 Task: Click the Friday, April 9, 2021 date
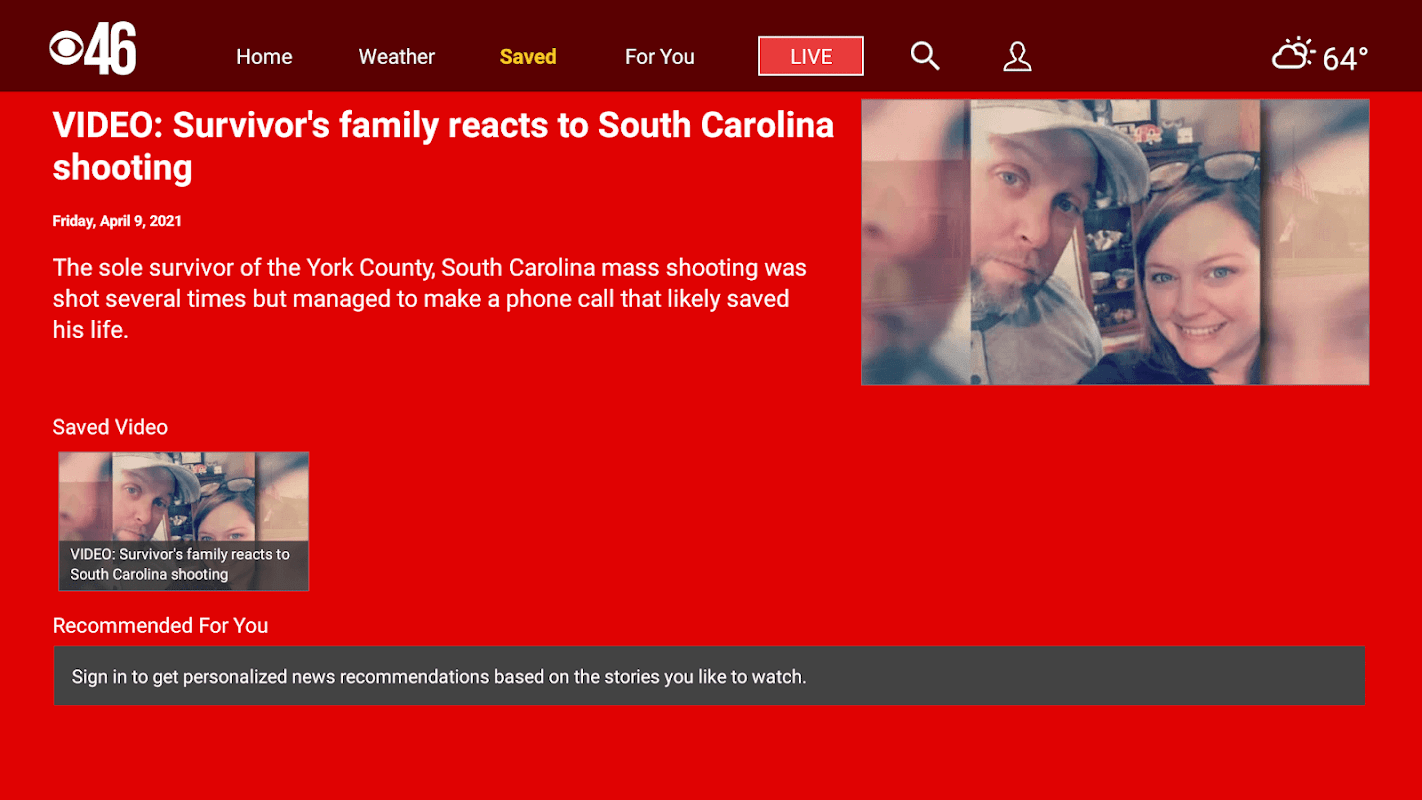tap(117, 221)
